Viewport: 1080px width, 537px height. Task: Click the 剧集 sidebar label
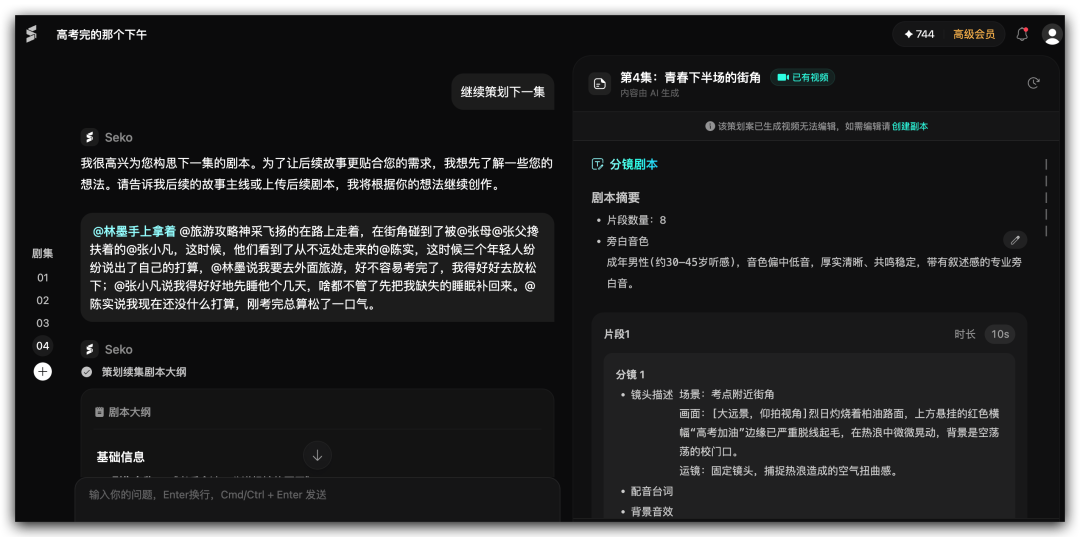click(x=43, y=253)
